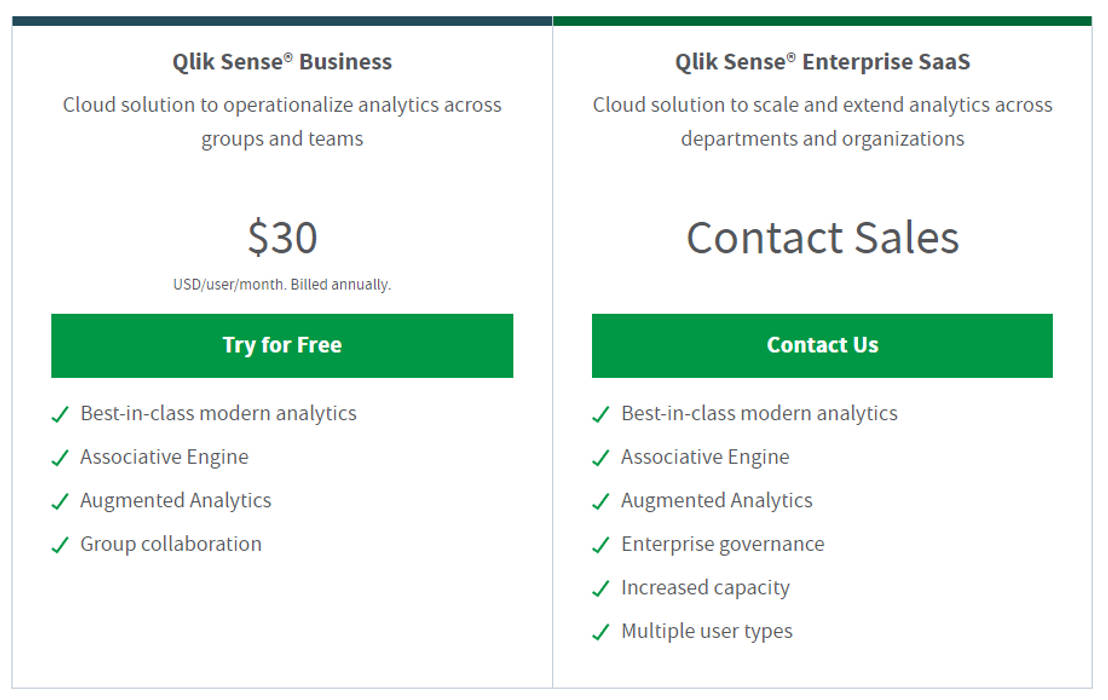Click checkmark beside Group collaboration
The image size is (1108, 700).
click(x=60, y=545)
